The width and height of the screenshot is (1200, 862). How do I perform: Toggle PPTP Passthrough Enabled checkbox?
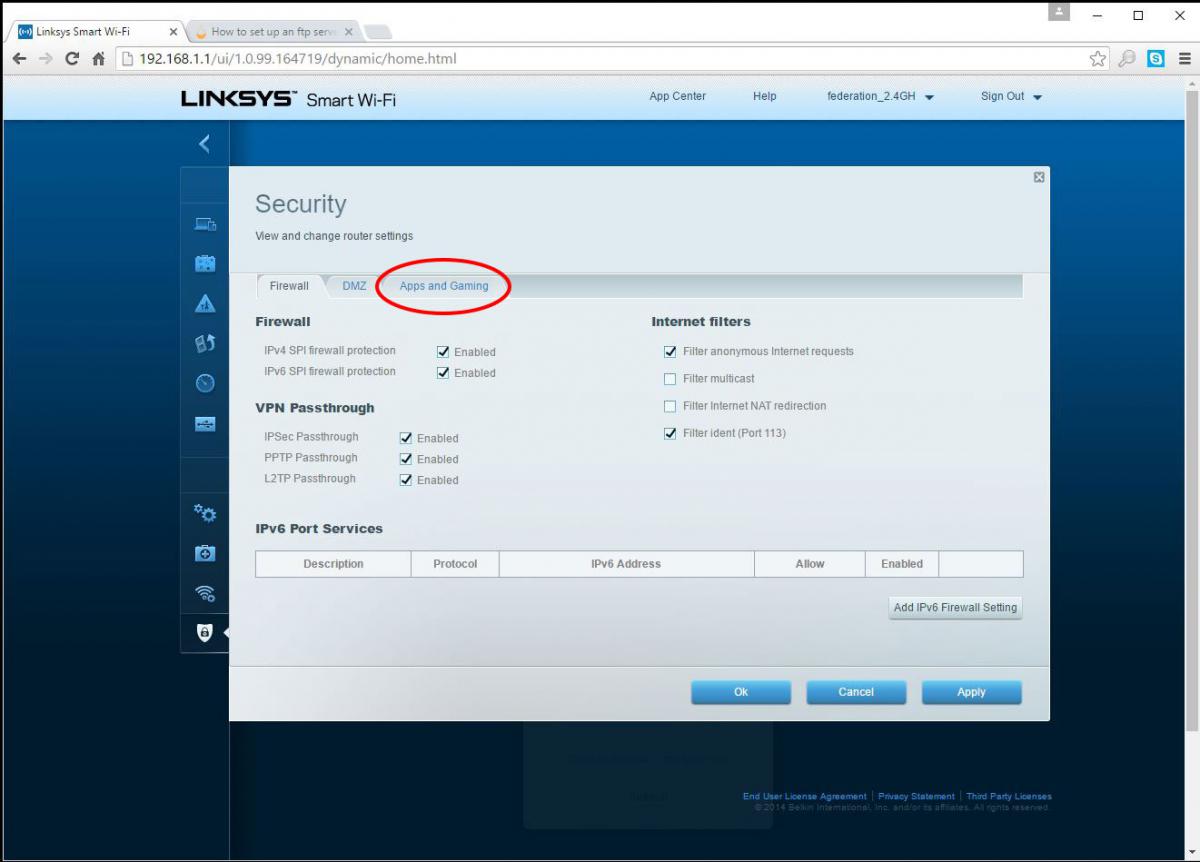[406, 459]
